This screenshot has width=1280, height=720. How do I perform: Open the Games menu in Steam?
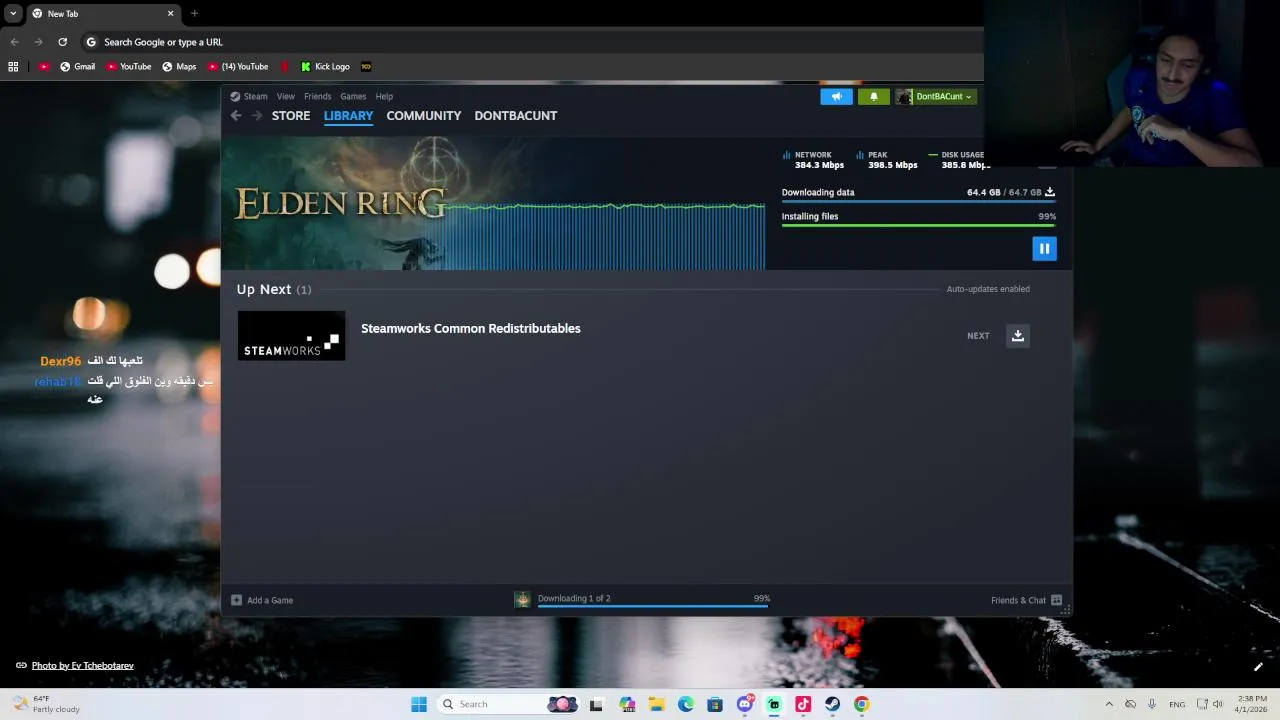click(353, 97)
